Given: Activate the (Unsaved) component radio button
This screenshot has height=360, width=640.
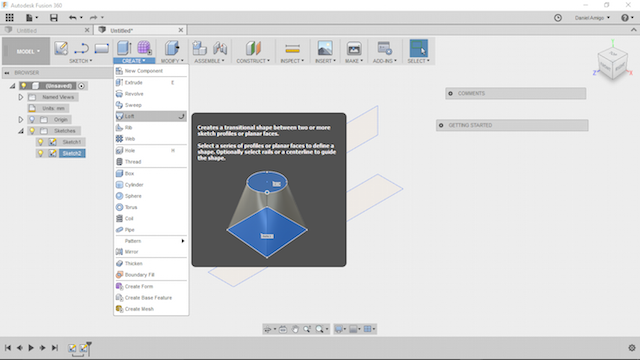Looking at the screenshot, I should [x=81, y=86].
